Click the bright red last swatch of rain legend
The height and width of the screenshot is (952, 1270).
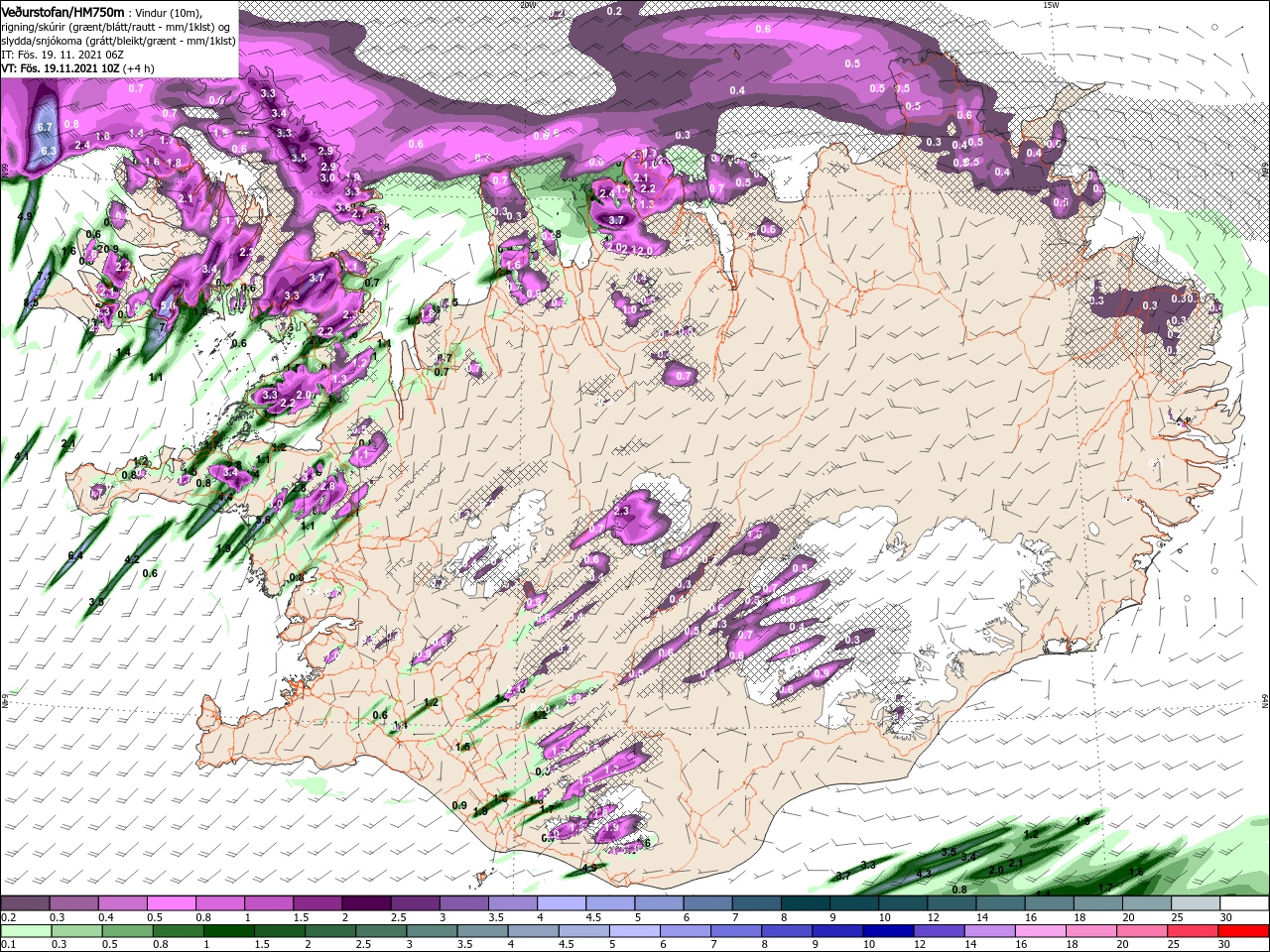(1244, 931)
